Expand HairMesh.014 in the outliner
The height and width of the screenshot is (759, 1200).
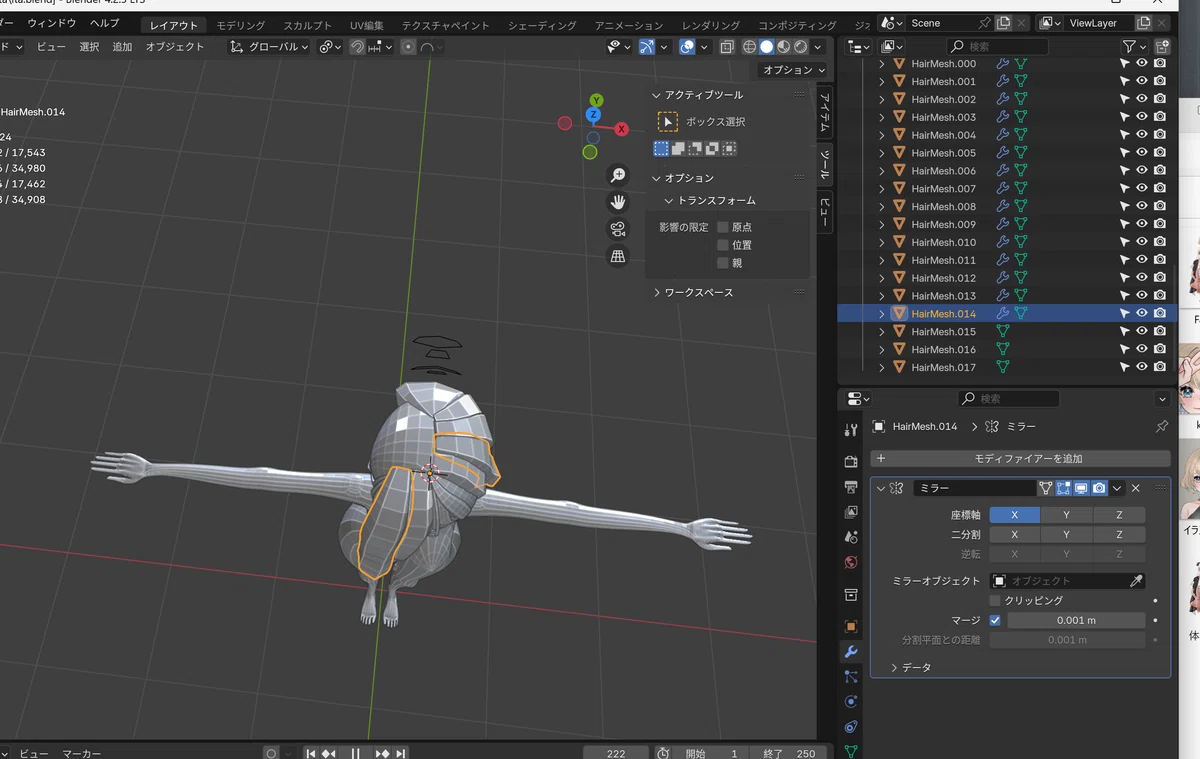click(881, 314)
